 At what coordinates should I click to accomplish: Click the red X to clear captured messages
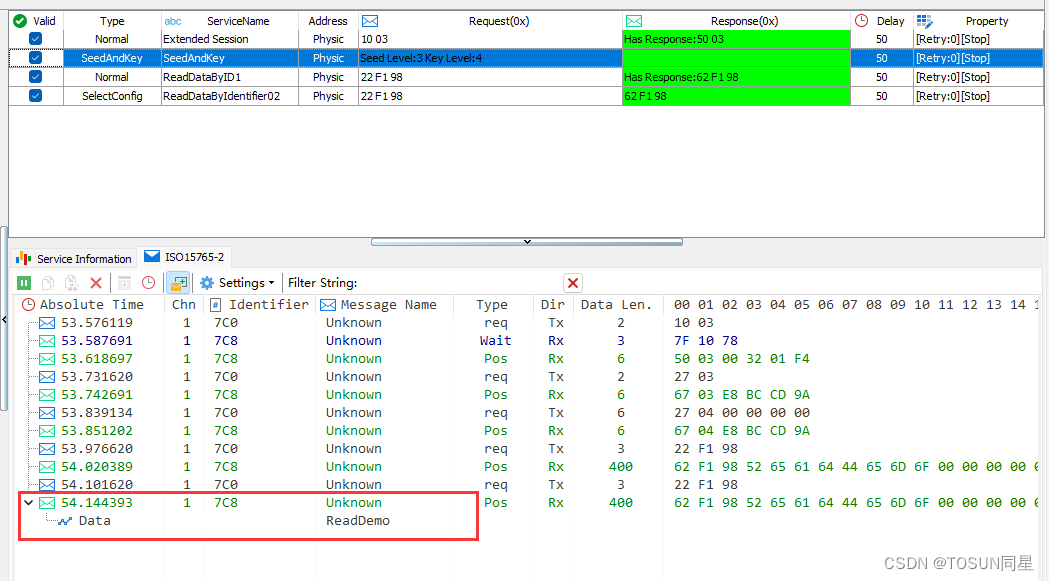[96, 283]
